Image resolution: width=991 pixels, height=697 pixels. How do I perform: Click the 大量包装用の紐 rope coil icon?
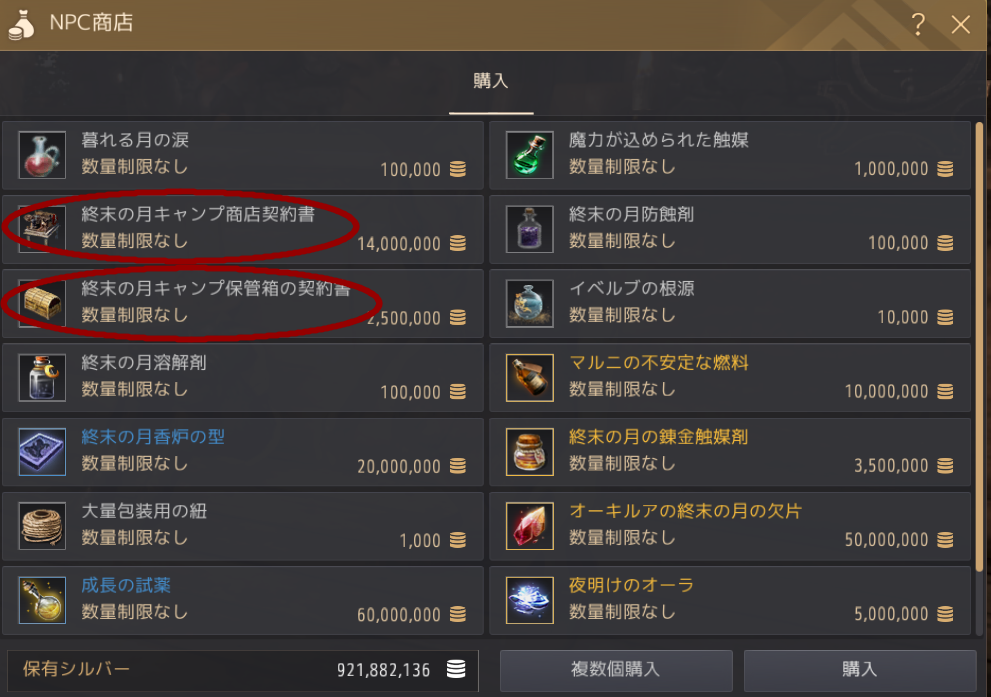42,526
